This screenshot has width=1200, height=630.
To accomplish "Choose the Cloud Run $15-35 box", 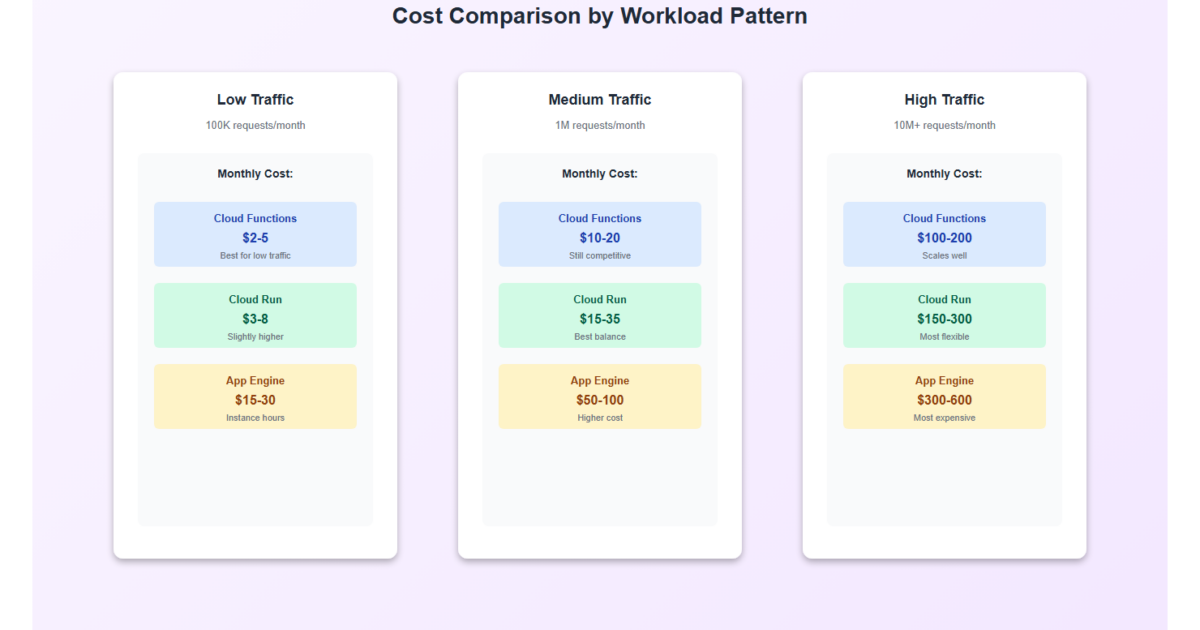I will tap(599, 316).
